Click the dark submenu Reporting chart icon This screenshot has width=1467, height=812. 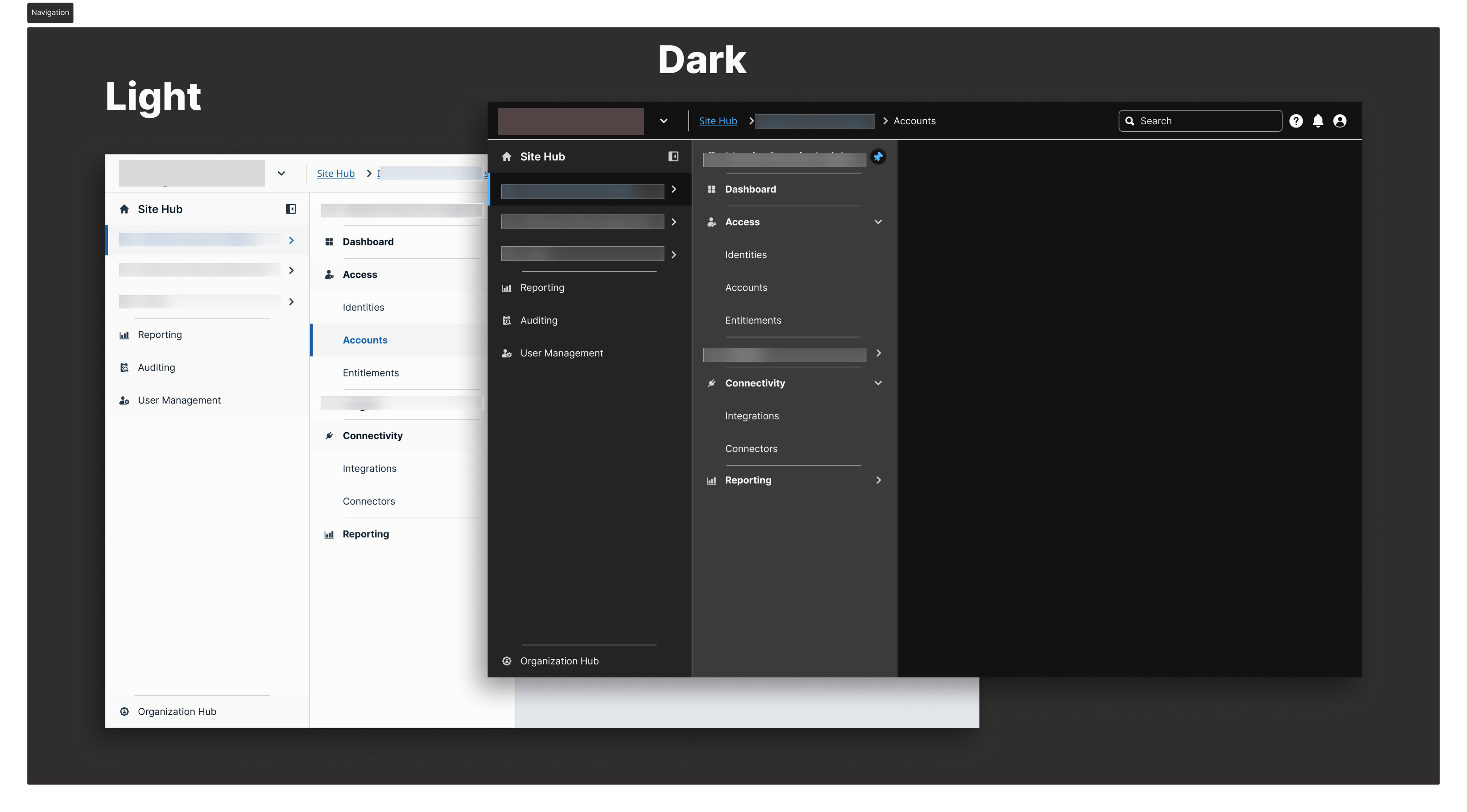tap(711, 481)
